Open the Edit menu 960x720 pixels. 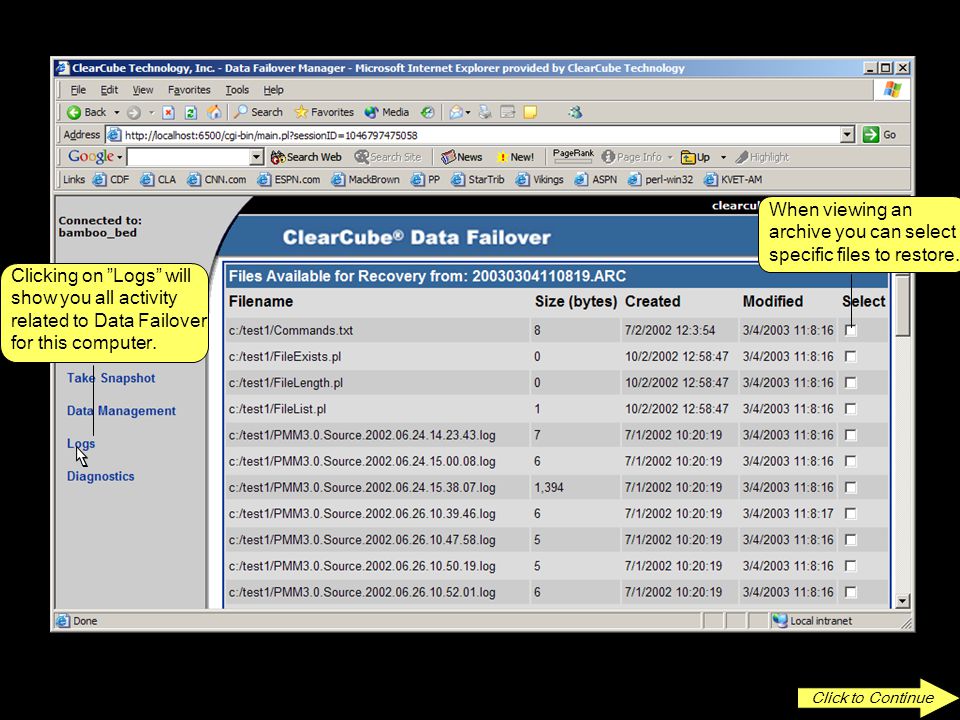click(x=109, y=90)
